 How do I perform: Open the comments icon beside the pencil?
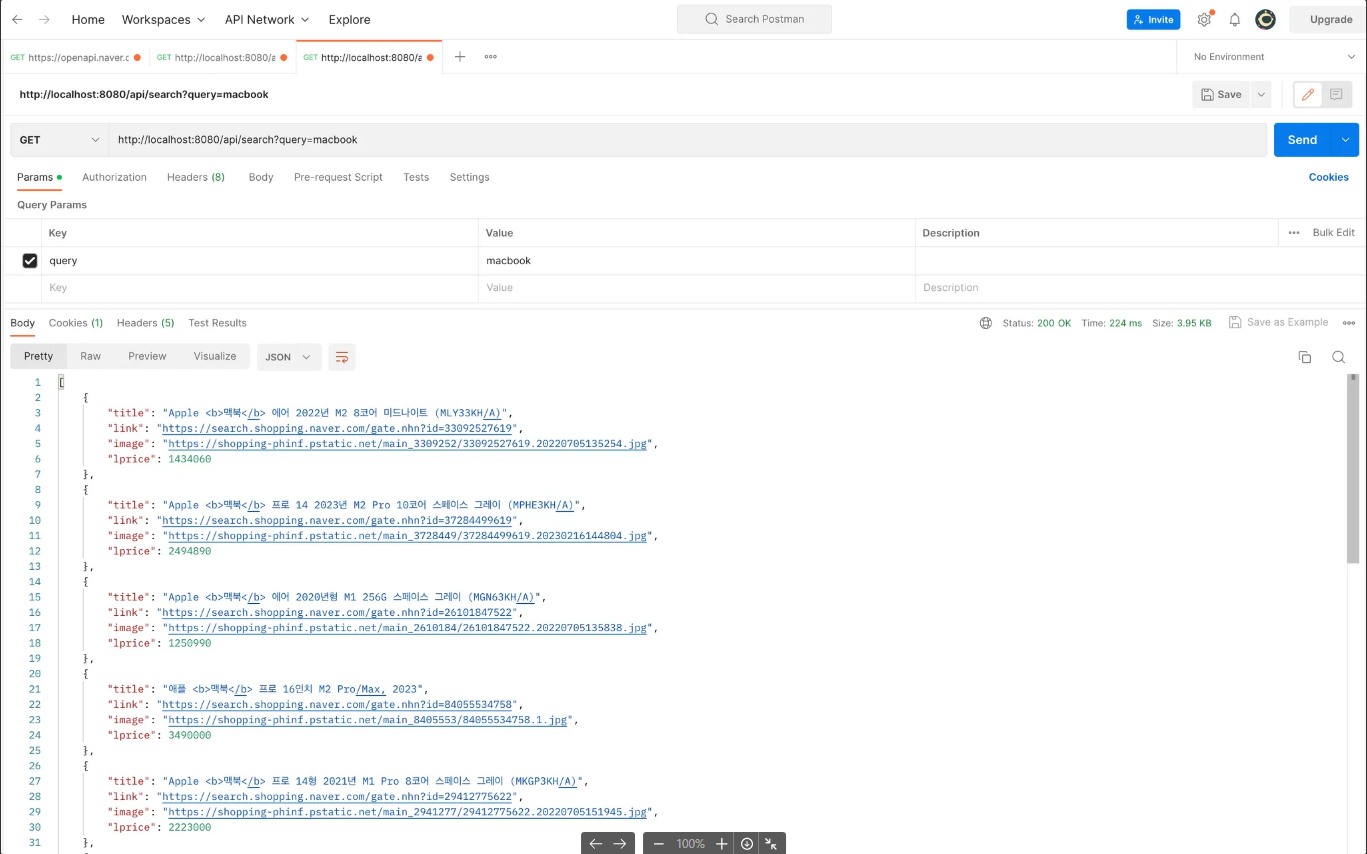tap(1336, 94)
